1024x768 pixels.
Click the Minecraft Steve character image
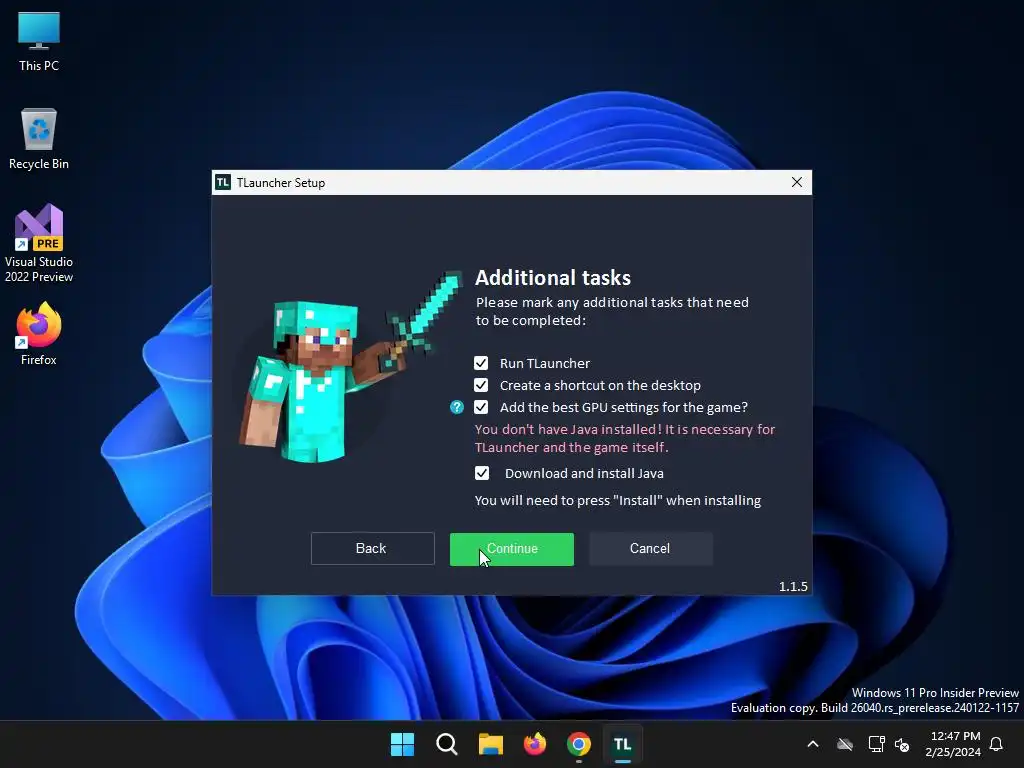(x=351, y=367)
